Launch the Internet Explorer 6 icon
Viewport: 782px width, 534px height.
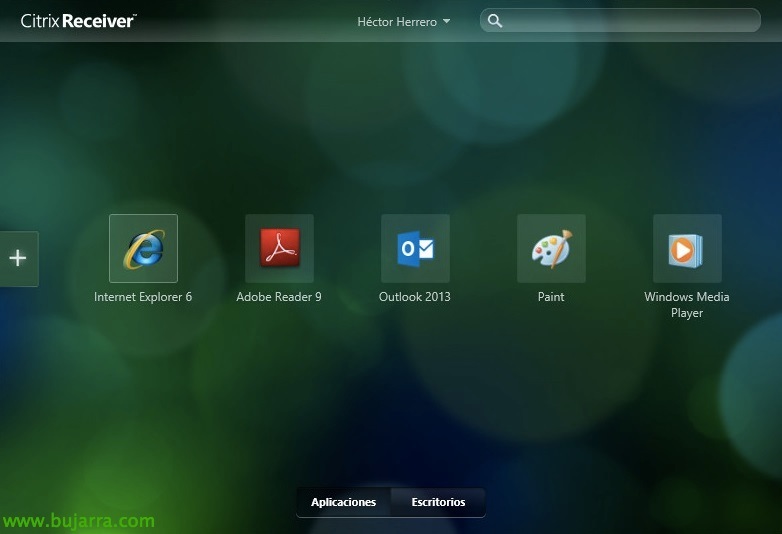click(143, 248)
